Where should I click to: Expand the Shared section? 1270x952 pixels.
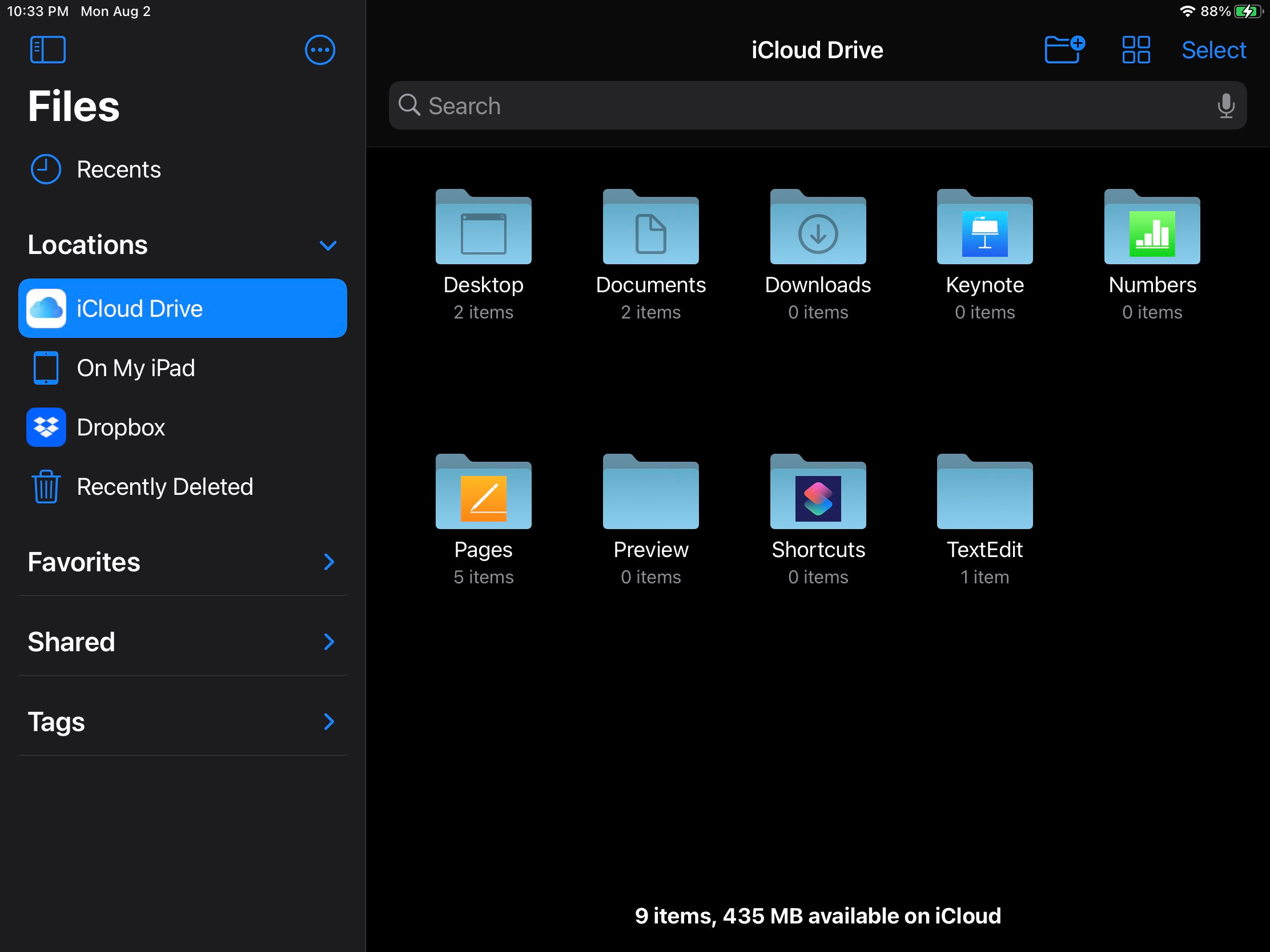(328, 642)
